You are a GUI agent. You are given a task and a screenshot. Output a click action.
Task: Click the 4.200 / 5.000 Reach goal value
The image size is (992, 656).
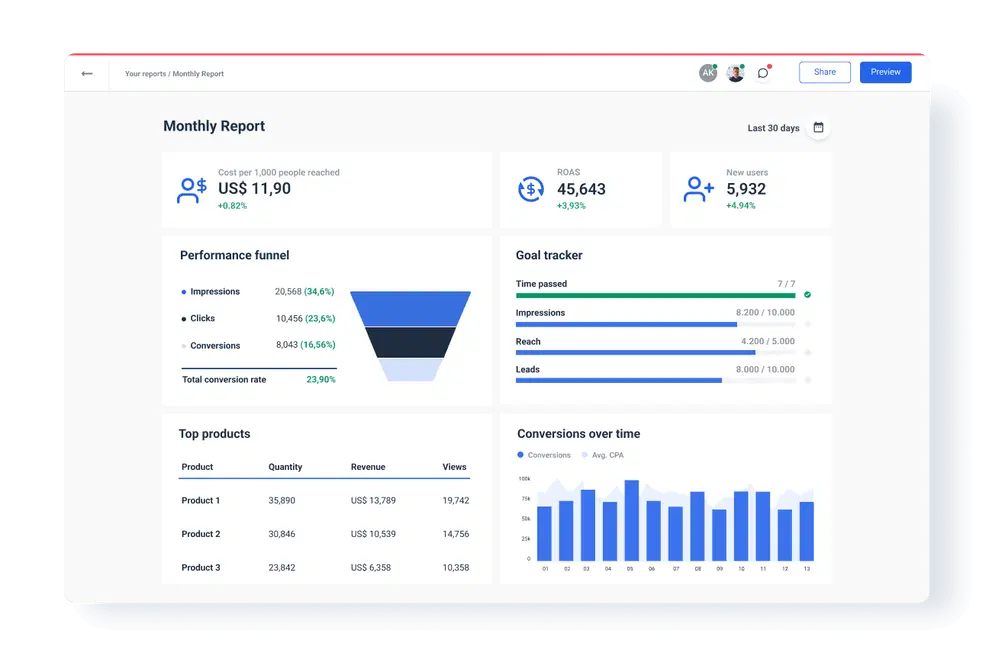coord(767,341)
